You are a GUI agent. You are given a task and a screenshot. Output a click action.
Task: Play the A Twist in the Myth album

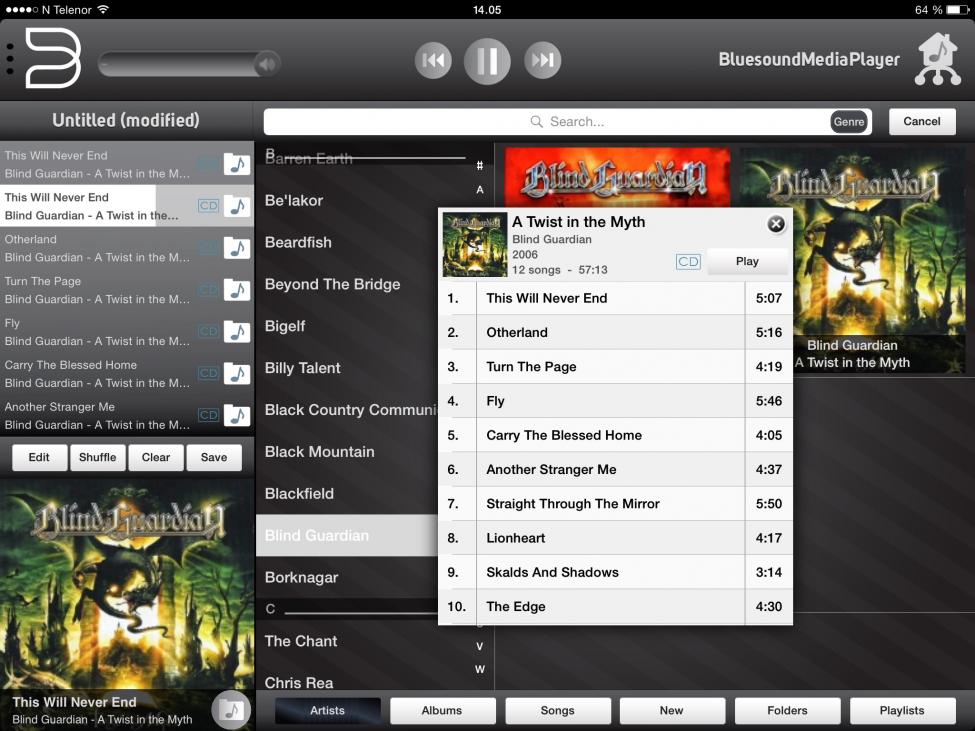(747, 261)
